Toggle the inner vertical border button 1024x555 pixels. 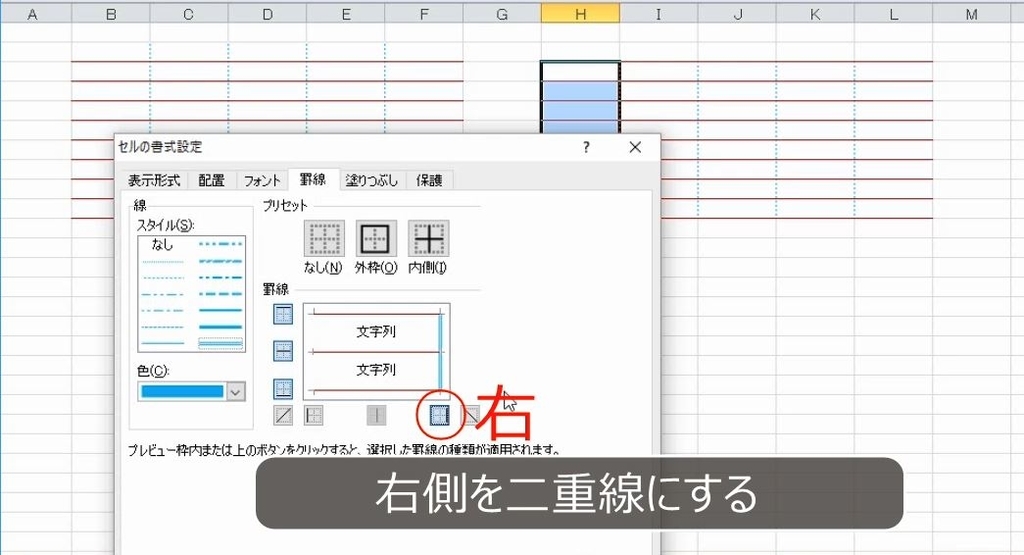376,415
